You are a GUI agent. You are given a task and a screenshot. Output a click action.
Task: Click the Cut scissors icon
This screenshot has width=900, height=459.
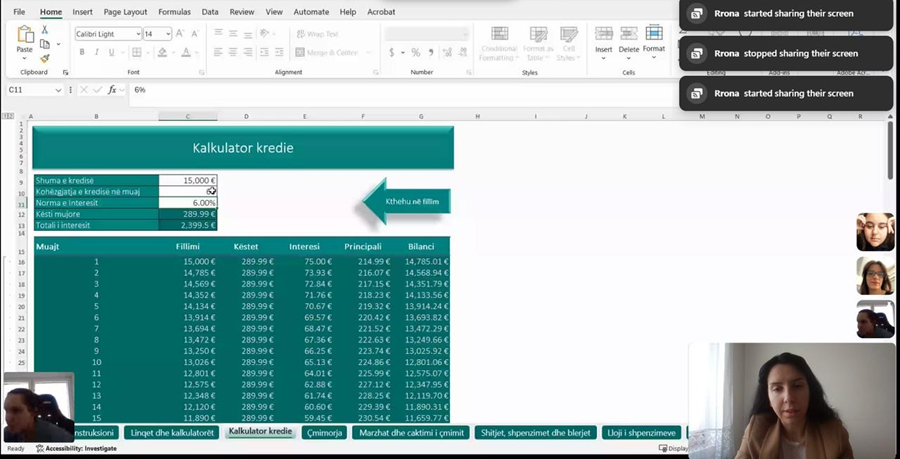coord(45,31)
